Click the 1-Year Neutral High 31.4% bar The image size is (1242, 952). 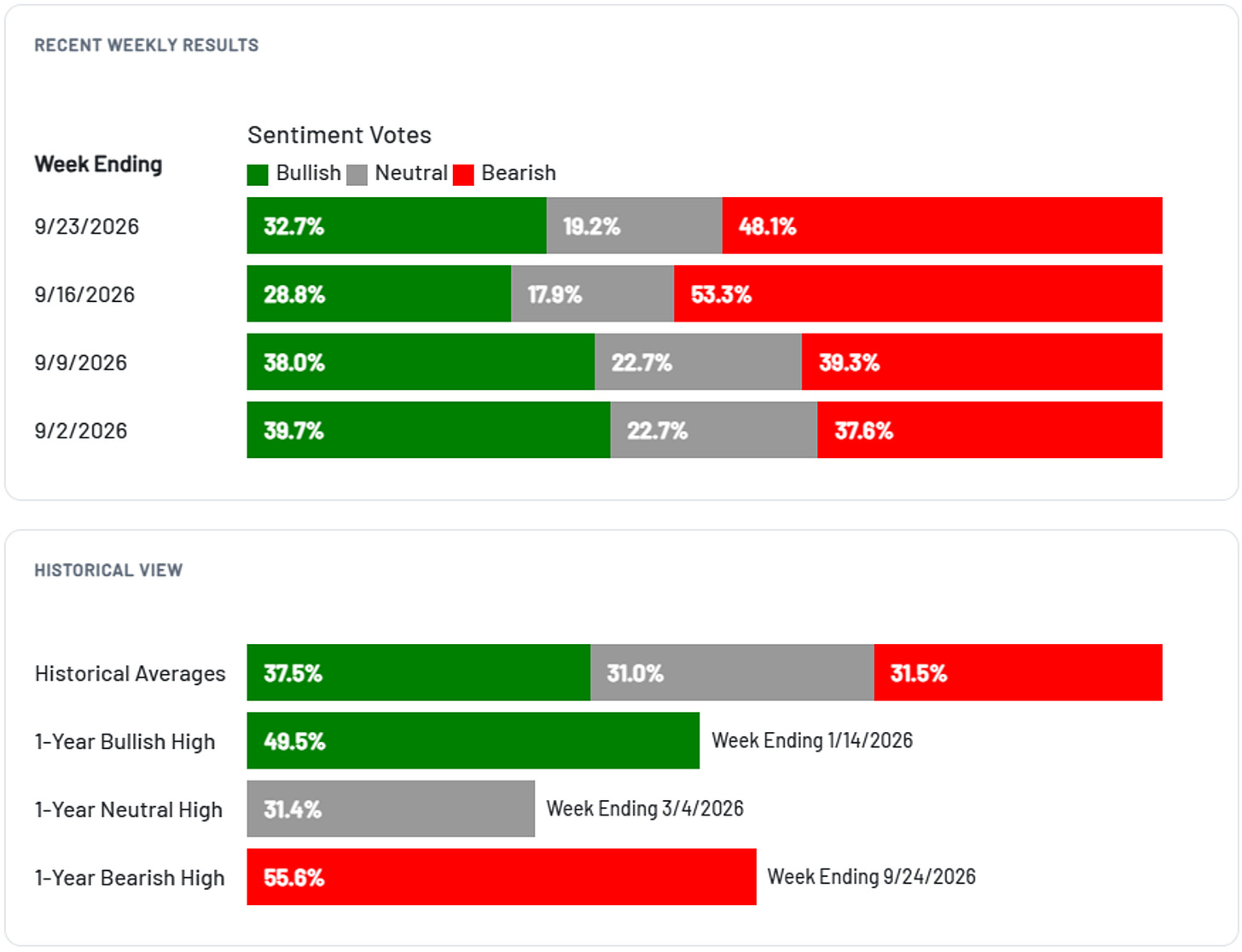[x=391, y=810]
